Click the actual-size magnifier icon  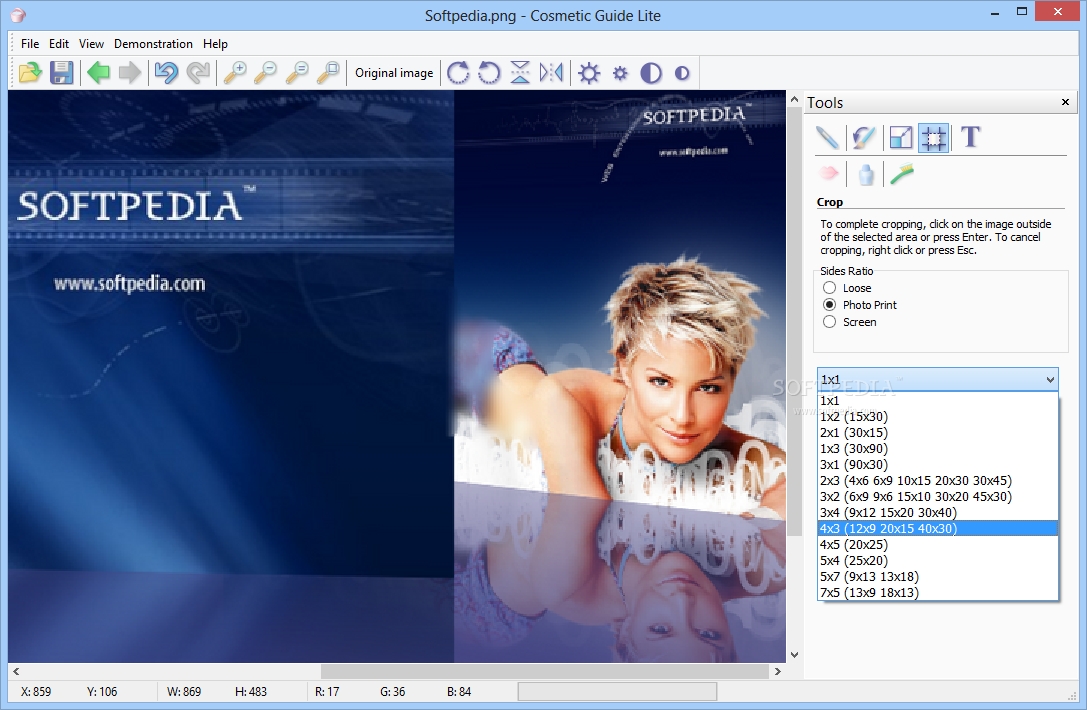click(297, 73)
